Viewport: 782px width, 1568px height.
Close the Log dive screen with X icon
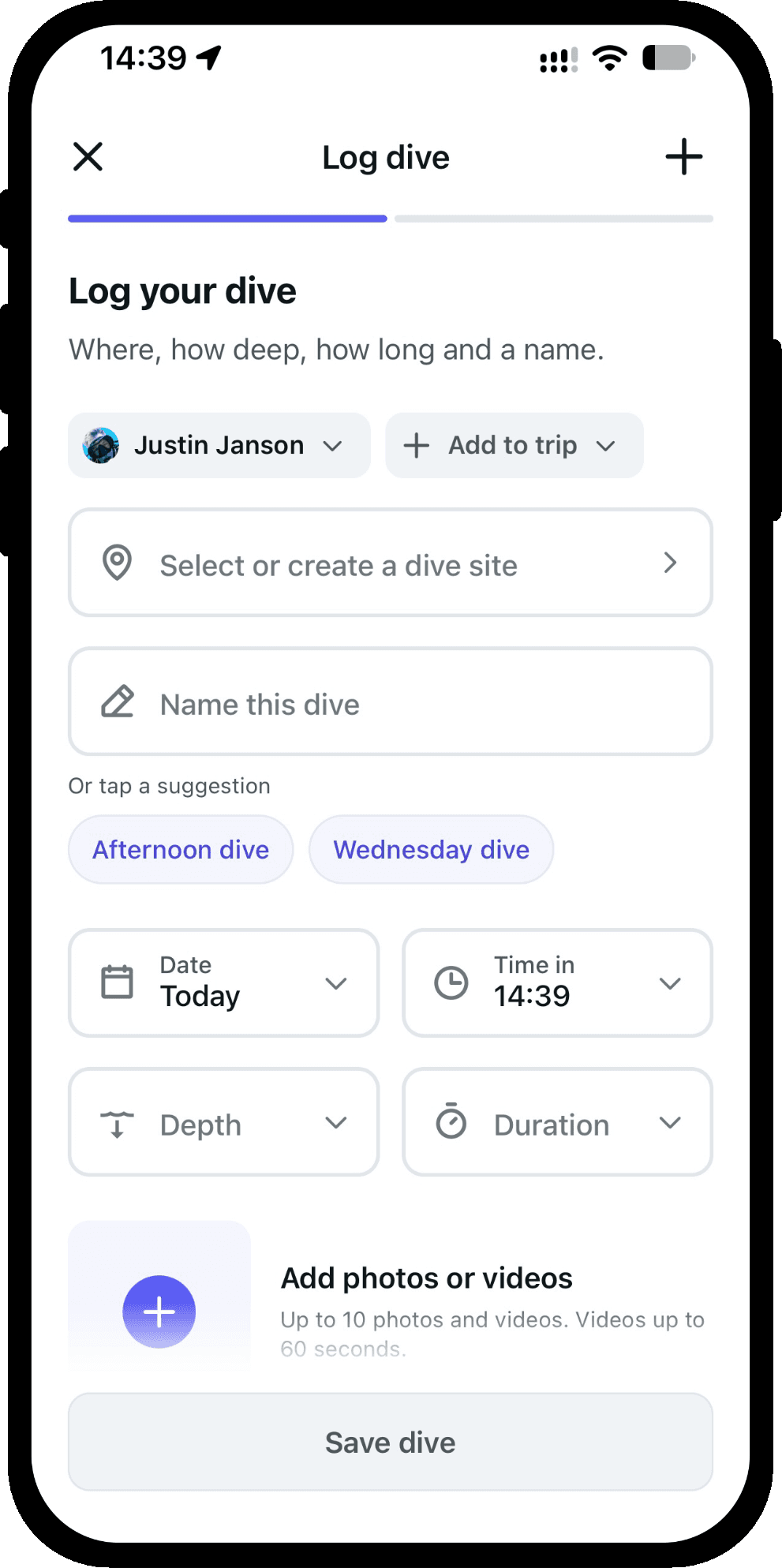88,156
